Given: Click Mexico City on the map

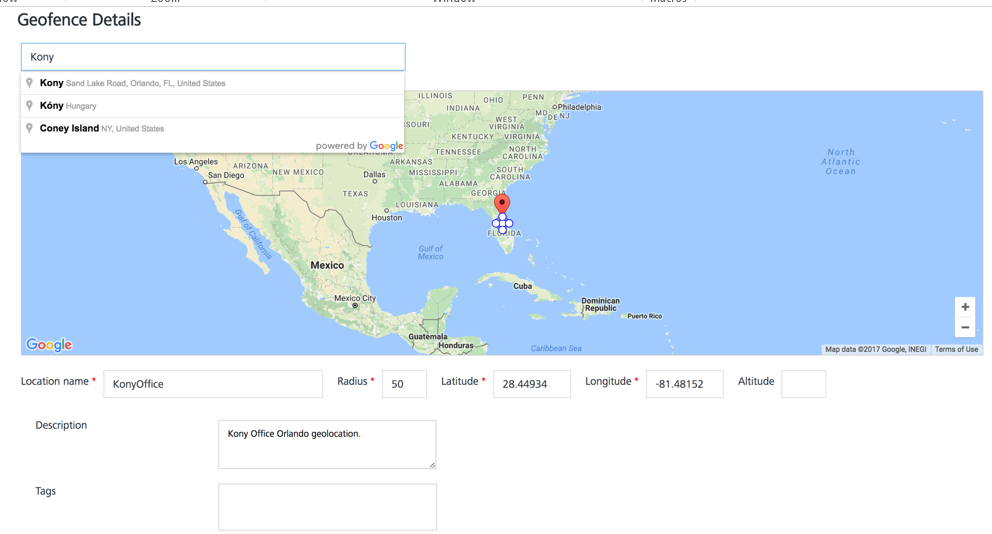Looking at the screenshot, I should click(355, 299).
